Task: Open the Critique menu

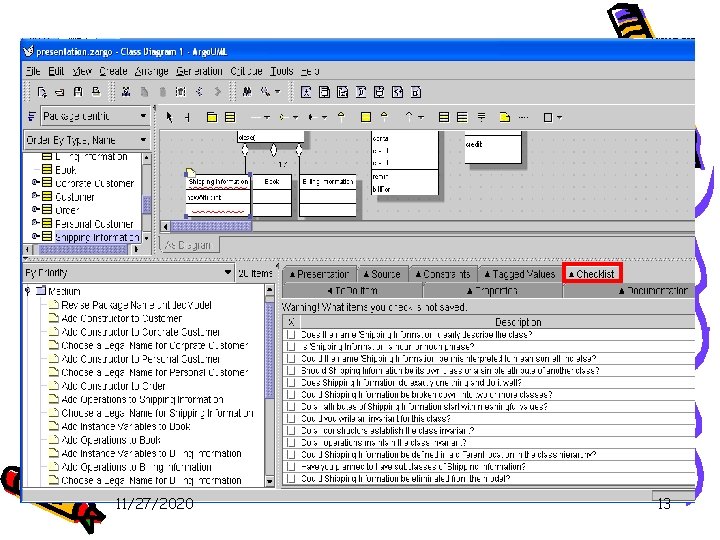Action: [246, 71]
